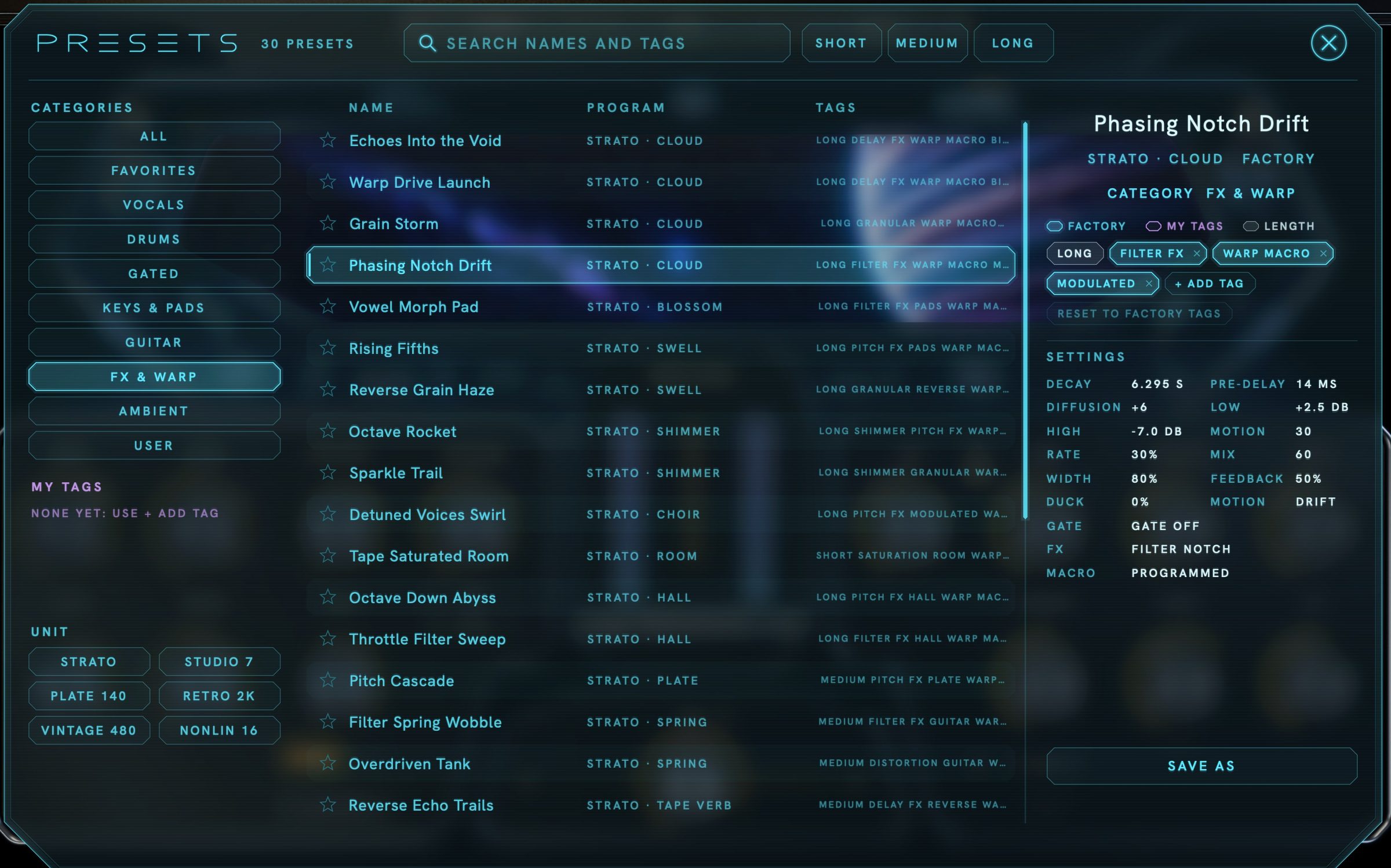Image resolution: width=1391 pixels, height=868 pixels.
Task: Filter presets by VINTAGE 480 unit
Action: point(89,730)
